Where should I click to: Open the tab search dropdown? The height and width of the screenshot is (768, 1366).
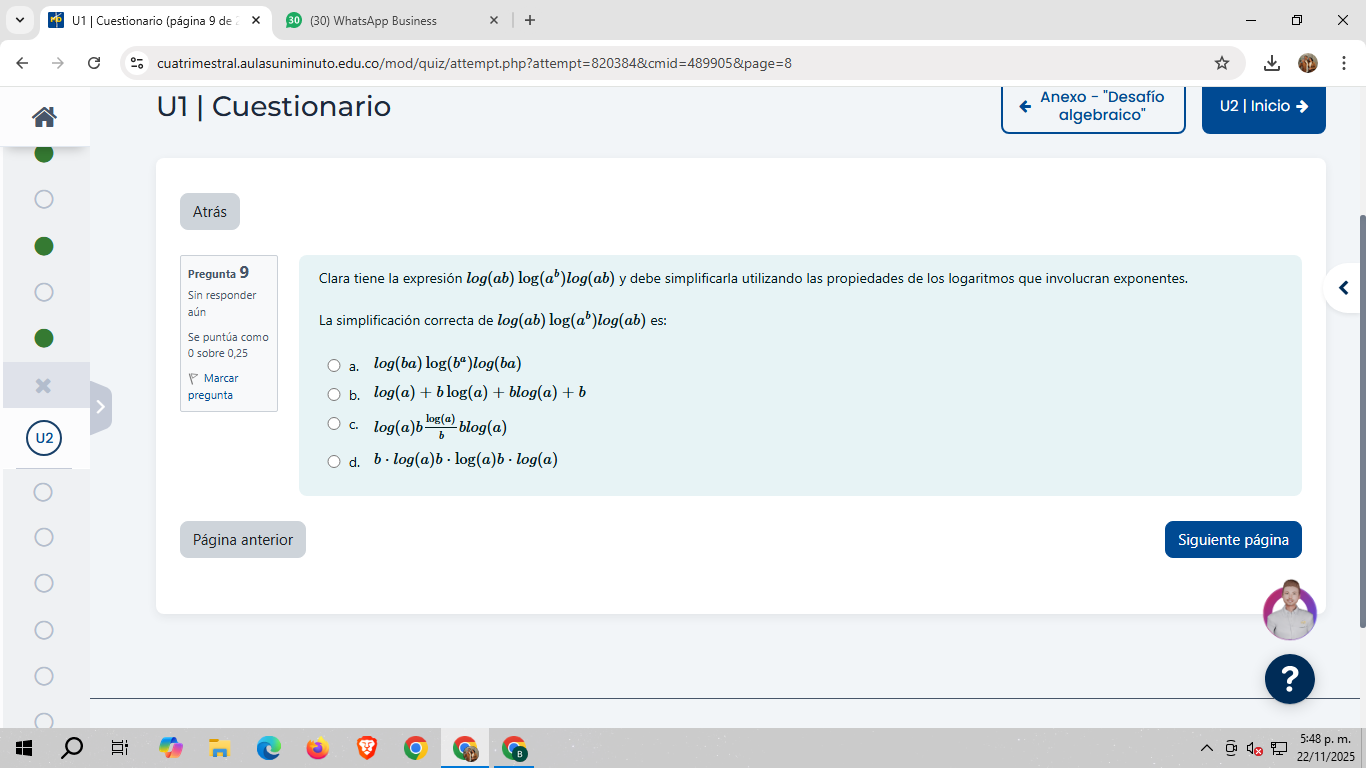pyautogui.click(x=20, y=20)
